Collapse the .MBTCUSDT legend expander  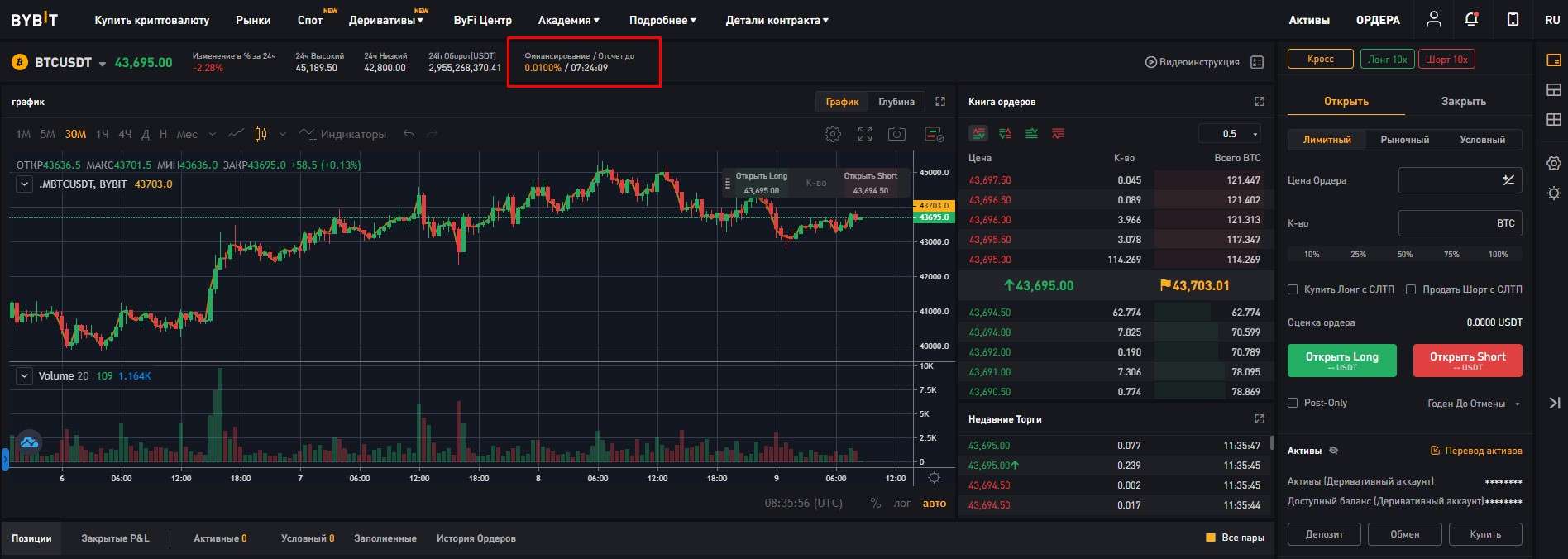point(24,184)
